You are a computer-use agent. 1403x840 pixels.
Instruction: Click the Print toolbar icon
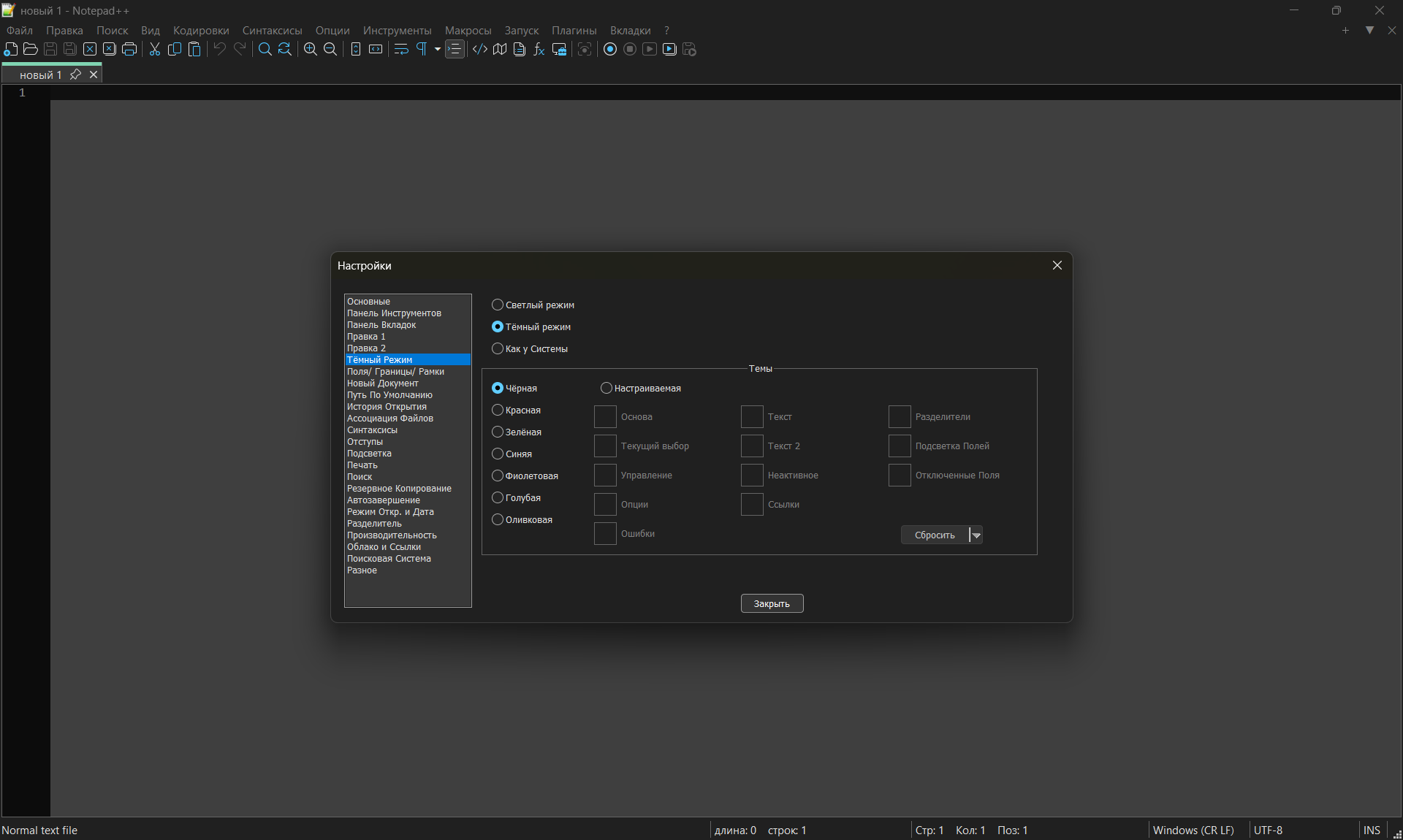pos(129,49)
